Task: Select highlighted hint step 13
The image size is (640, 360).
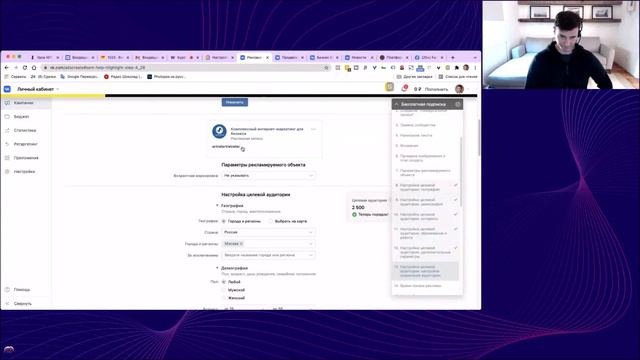Action: pos(425,271)
